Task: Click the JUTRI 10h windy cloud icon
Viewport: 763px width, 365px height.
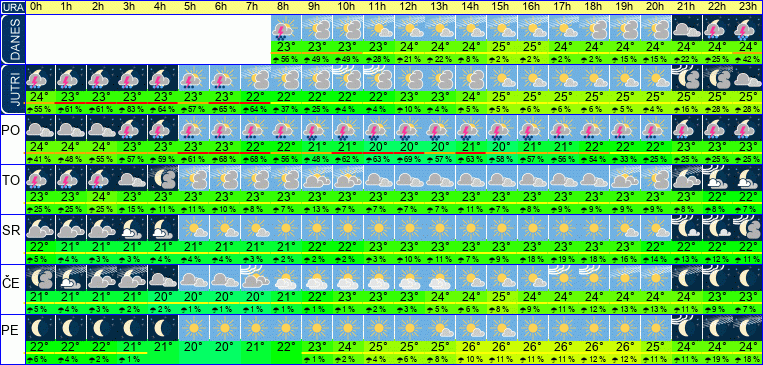Action: click(347, 78)
